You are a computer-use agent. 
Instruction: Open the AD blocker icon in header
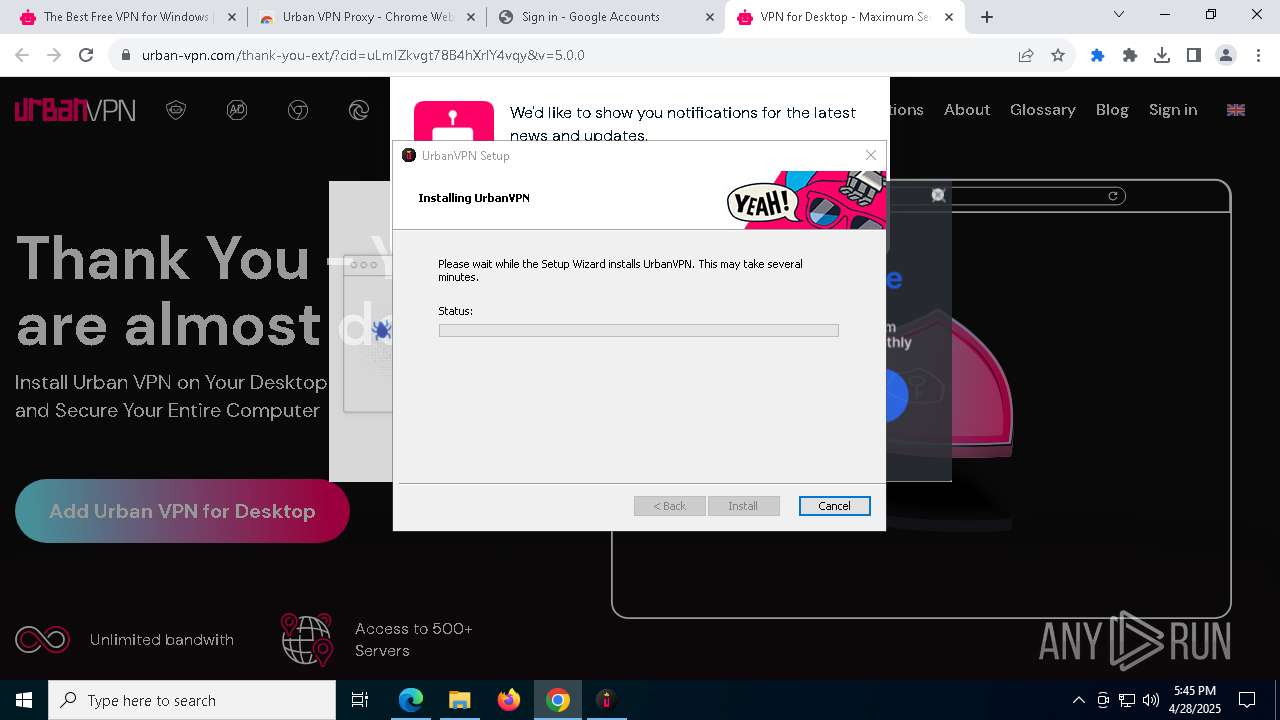coord(237,110)
